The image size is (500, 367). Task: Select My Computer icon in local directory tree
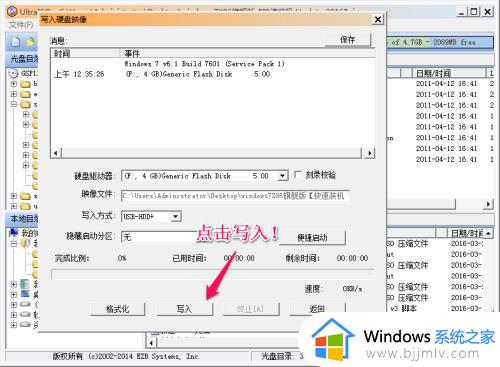(x=14, y=232)
